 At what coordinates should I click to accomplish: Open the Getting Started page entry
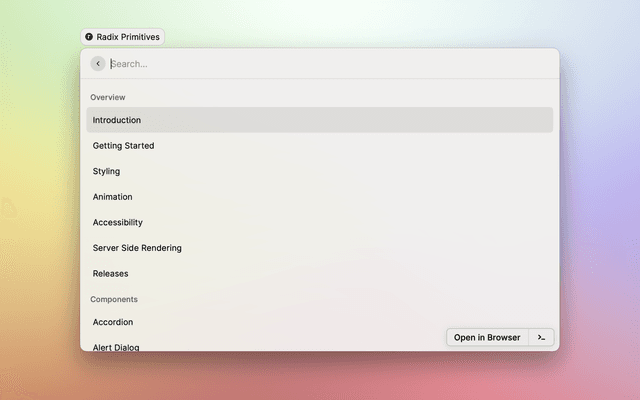(123, 146)
